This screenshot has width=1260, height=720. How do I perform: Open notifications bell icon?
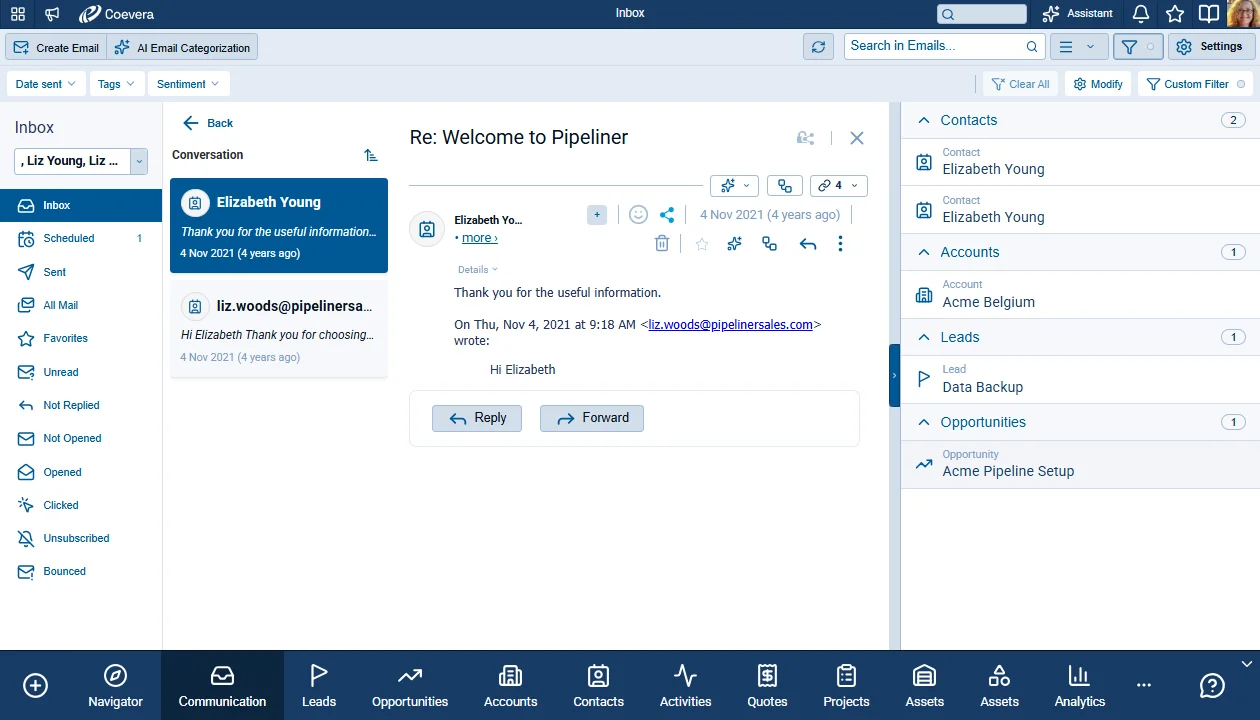1141,14
